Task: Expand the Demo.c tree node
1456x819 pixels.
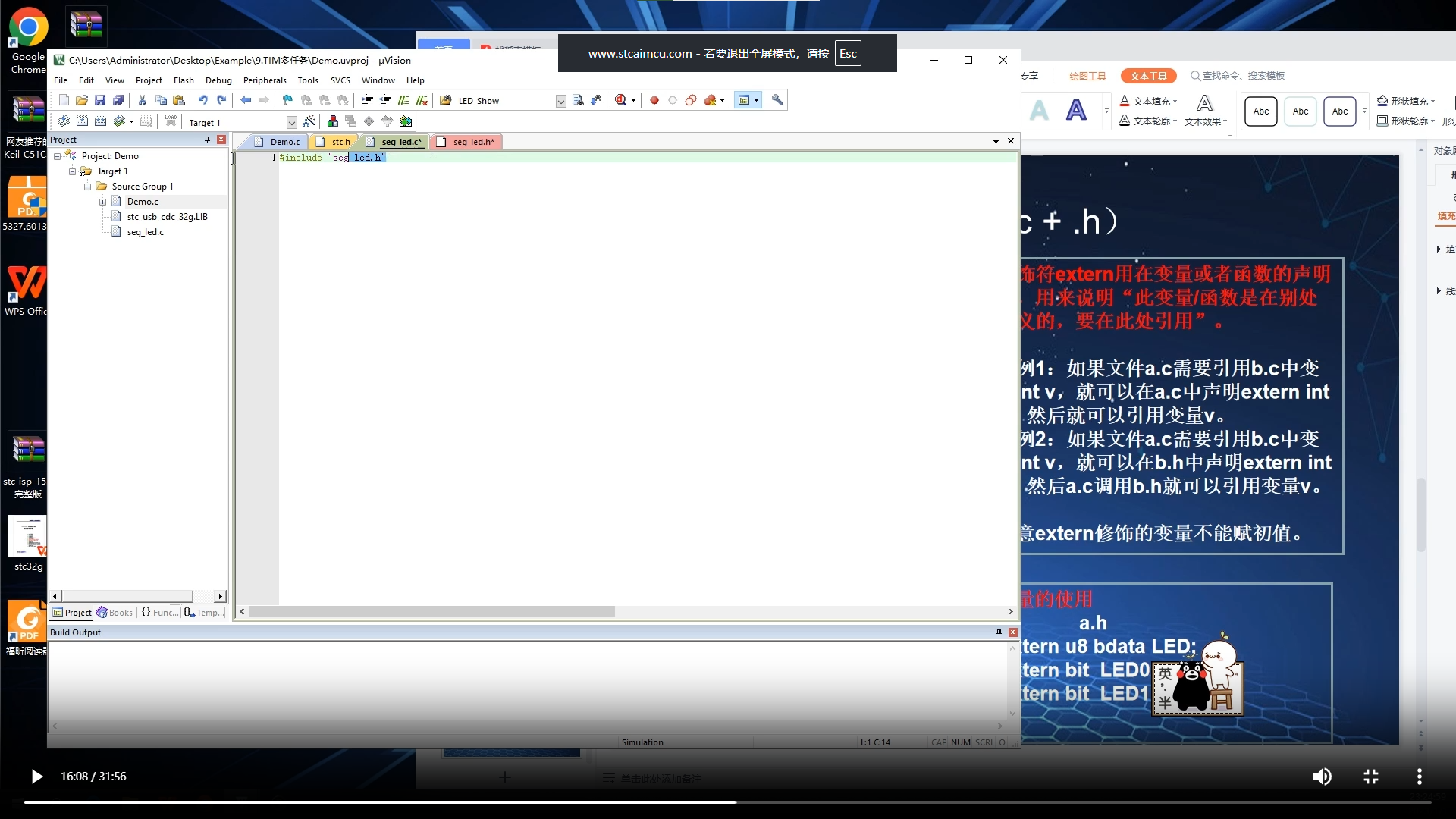Action: 102,202
